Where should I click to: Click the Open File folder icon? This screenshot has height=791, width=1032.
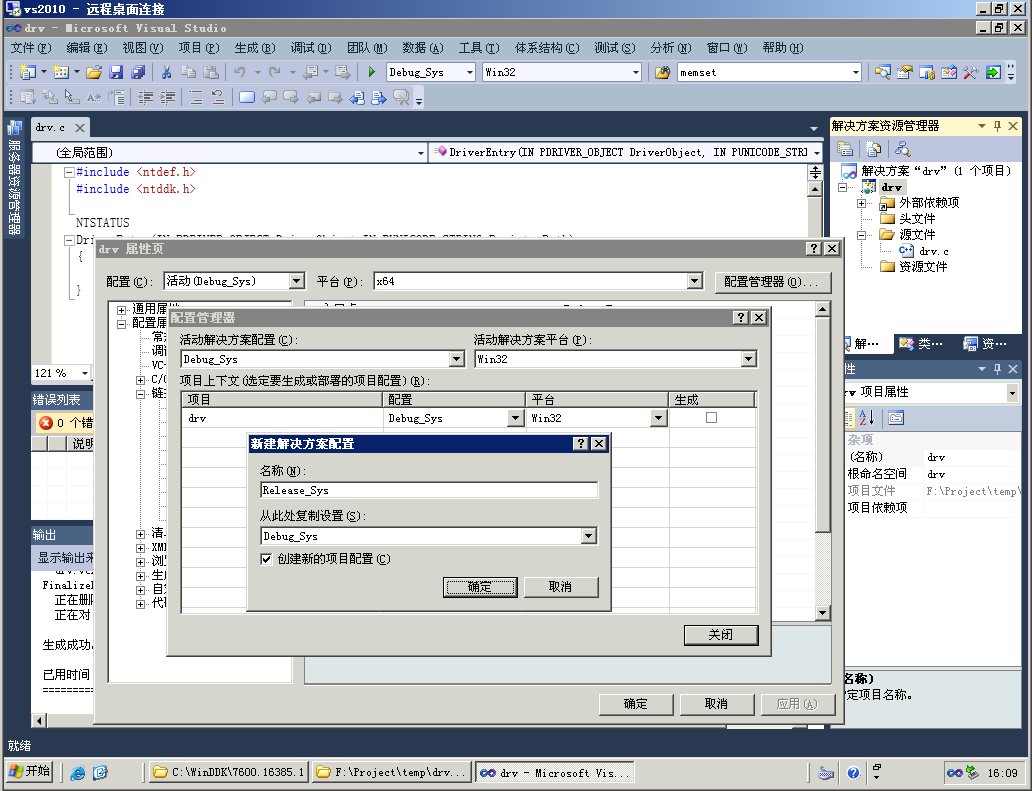(x=94, y=72)
